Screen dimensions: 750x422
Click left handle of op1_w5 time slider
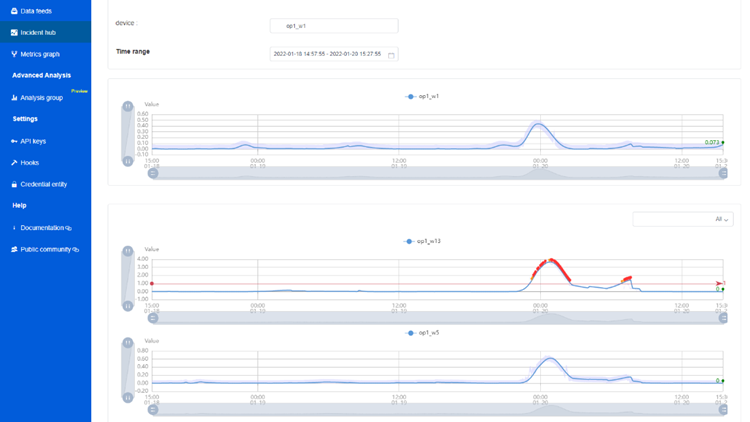coord(153,410)
